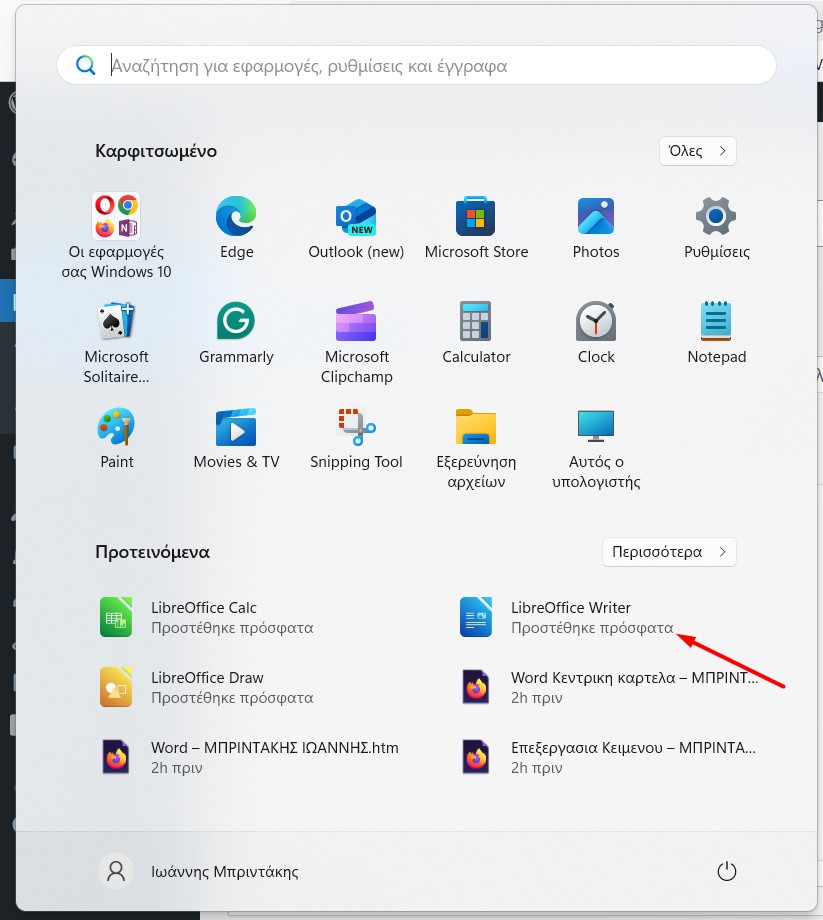Click the Outlook (new) label text
This screenshot has height=920, width=823.
click(x=356, y=252)
